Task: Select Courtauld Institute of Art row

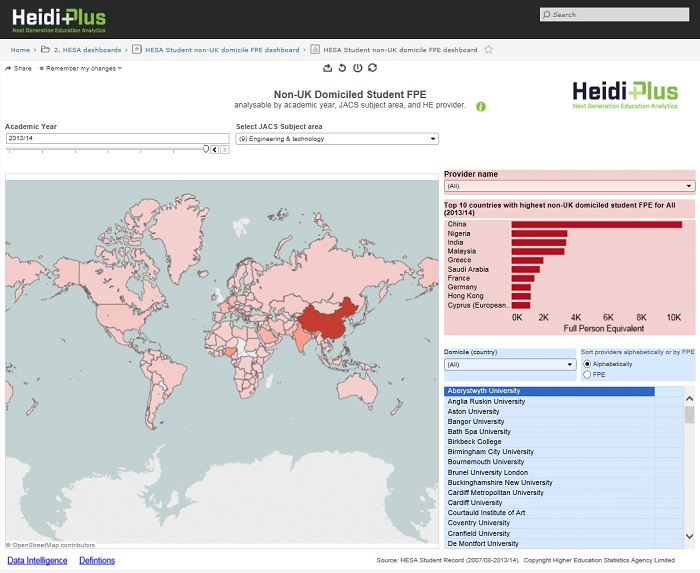Action: [x=564, y=513]
